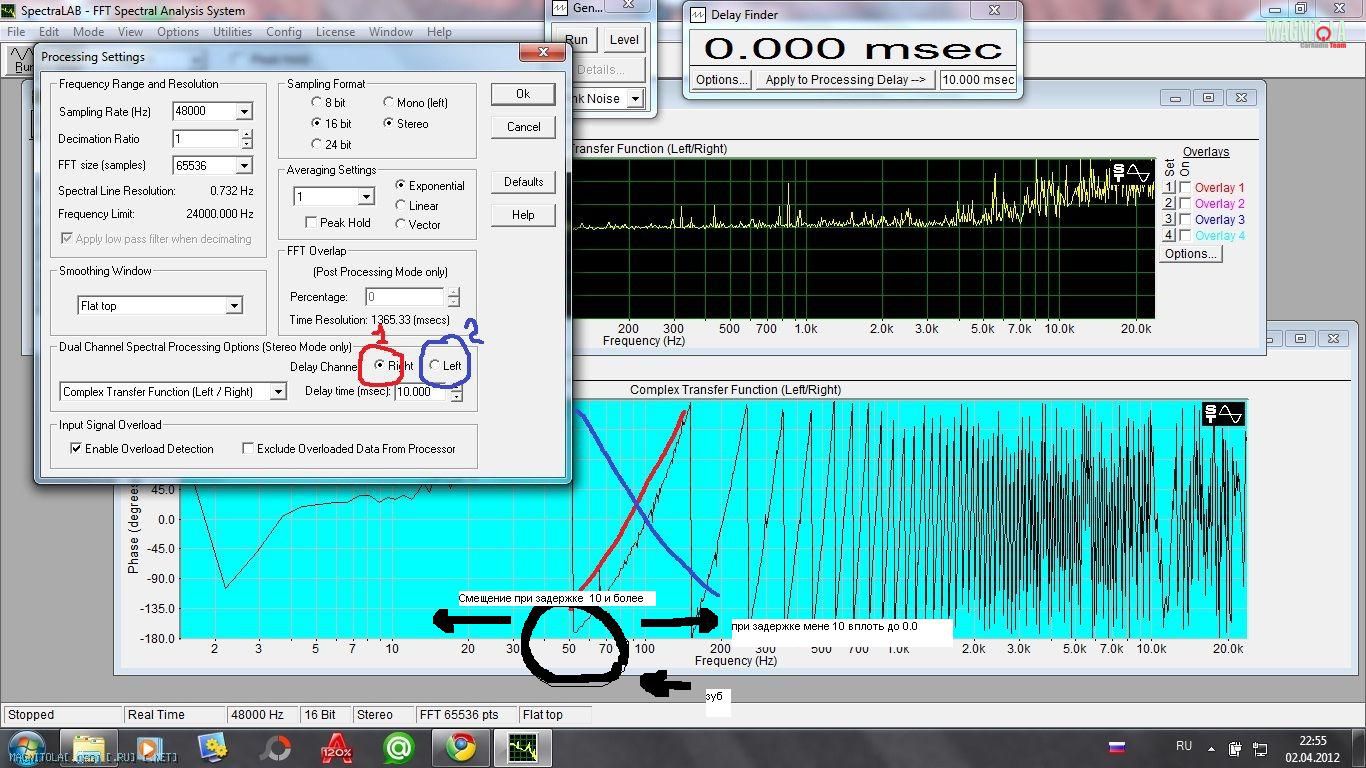Click overlay Set button 4
This screenshot has height=768, width=1366.
coord(1168,235)
